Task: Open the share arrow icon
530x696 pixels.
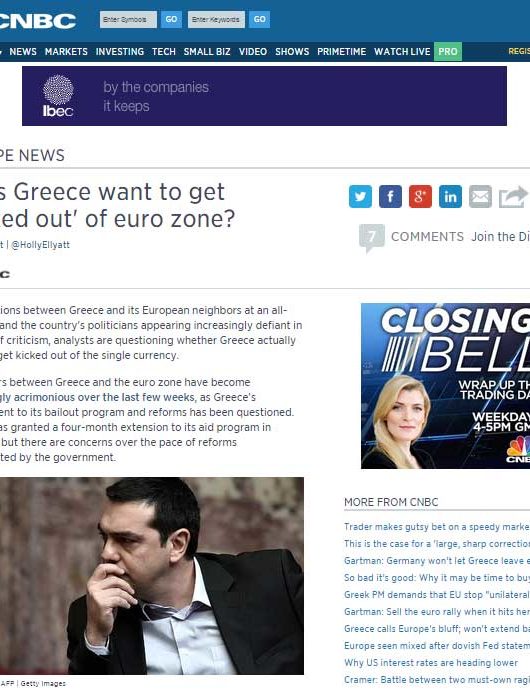Action: point(514,196)
